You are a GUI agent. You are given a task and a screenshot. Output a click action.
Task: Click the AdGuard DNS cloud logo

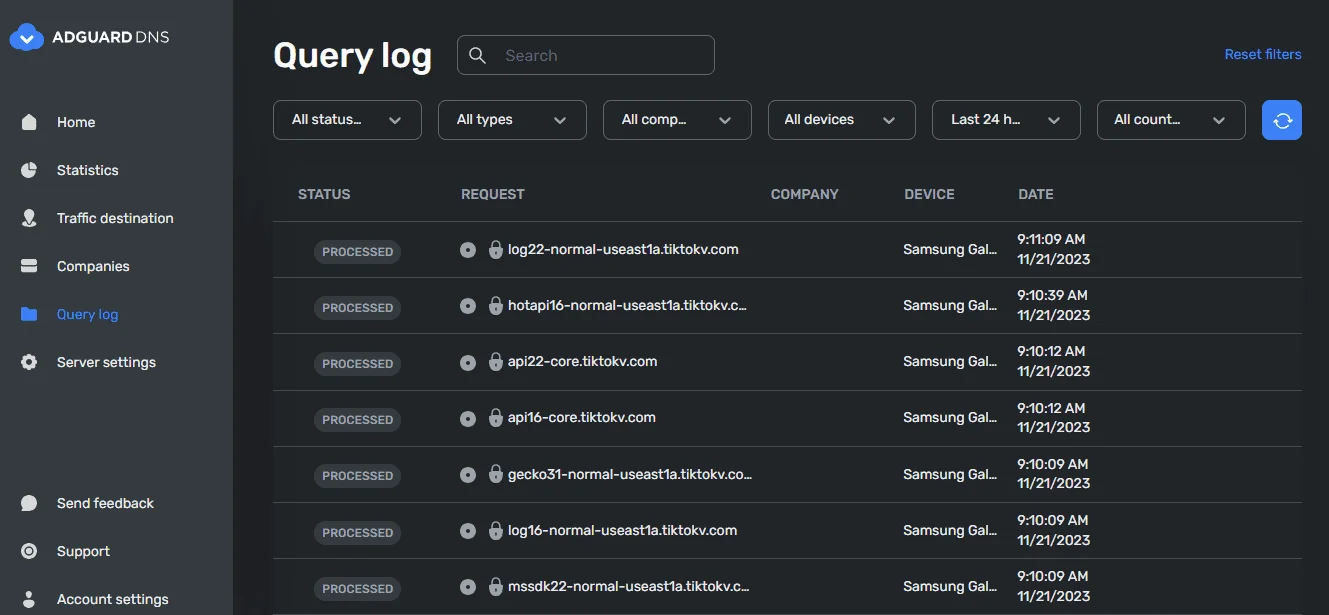click(27, 37)
